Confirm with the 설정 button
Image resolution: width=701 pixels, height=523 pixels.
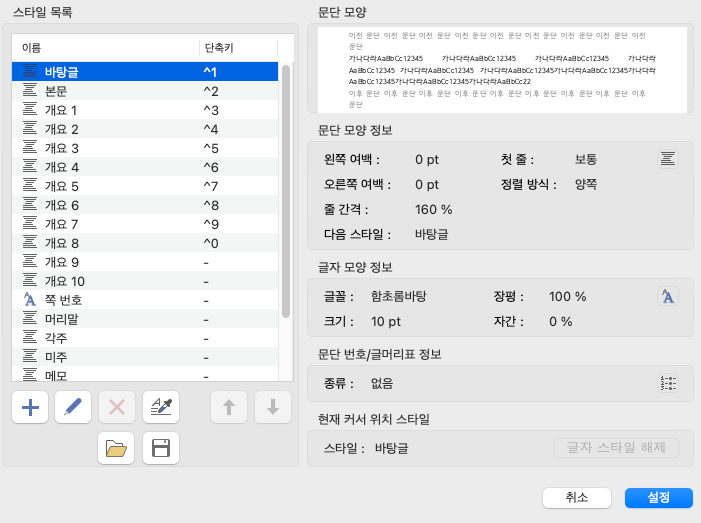(659, 498)
